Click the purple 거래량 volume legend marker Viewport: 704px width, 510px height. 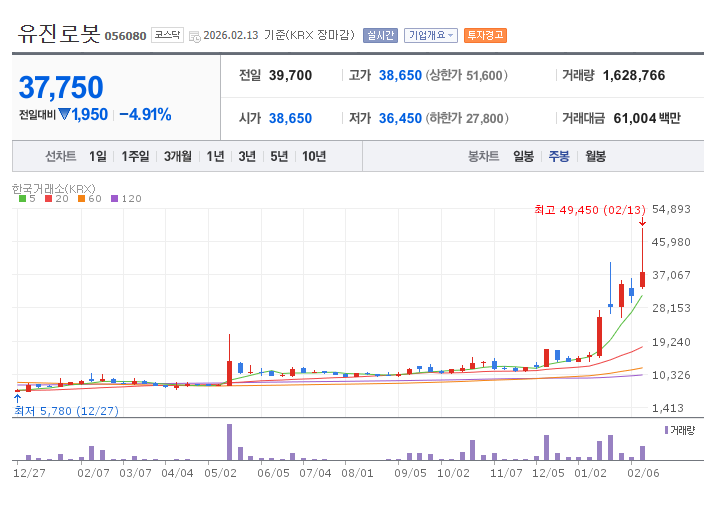[666, 430]
